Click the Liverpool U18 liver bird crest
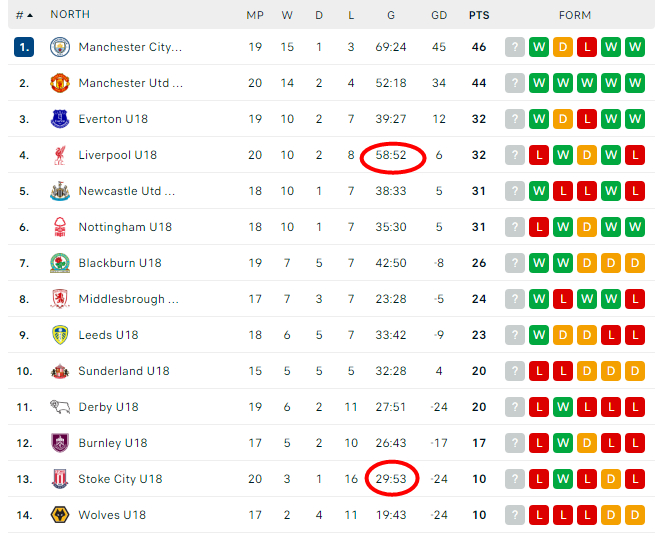The image size is (658, 545). (x=60, y=155)
